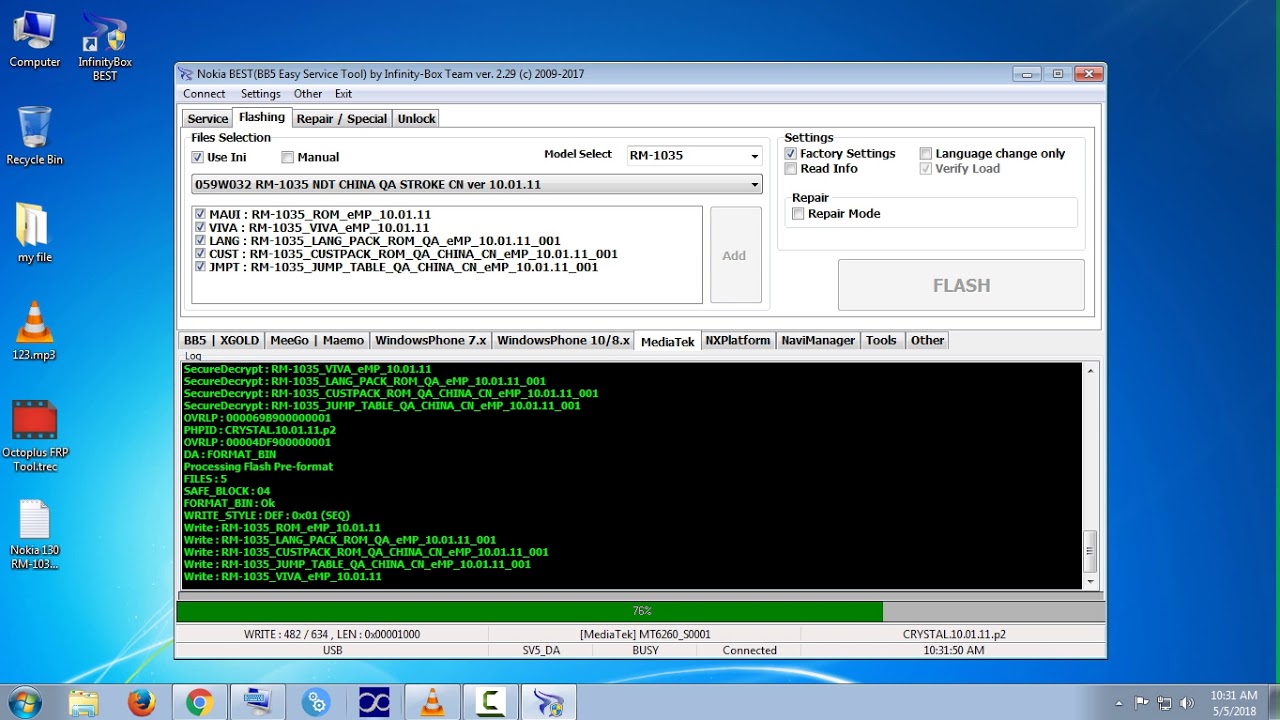The image size is (1280, 720).
Task: Select the WindowsPhone 7.x tab
Action: click(x=430, y=340)
